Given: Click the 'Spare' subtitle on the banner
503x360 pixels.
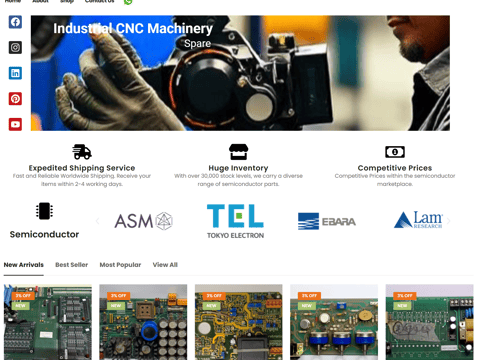Looking at the screenshot, I should pos(198,43).
